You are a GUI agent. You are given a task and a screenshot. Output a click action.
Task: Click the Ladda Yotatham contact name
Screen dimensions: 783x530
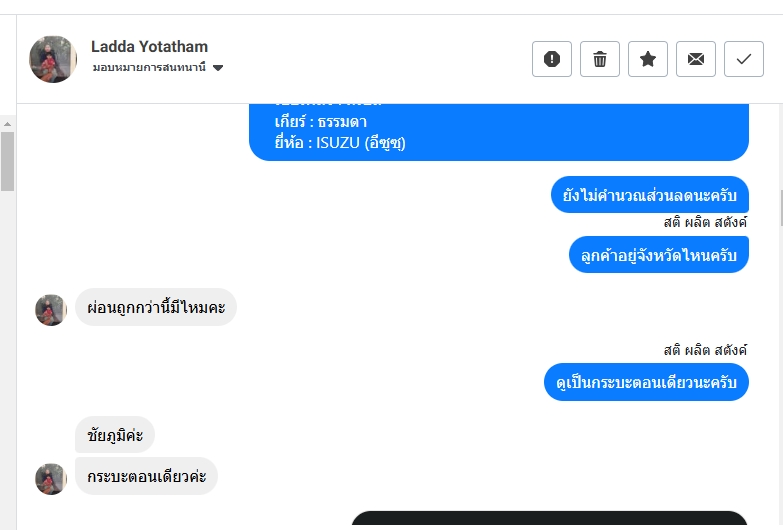coord(149,46)
